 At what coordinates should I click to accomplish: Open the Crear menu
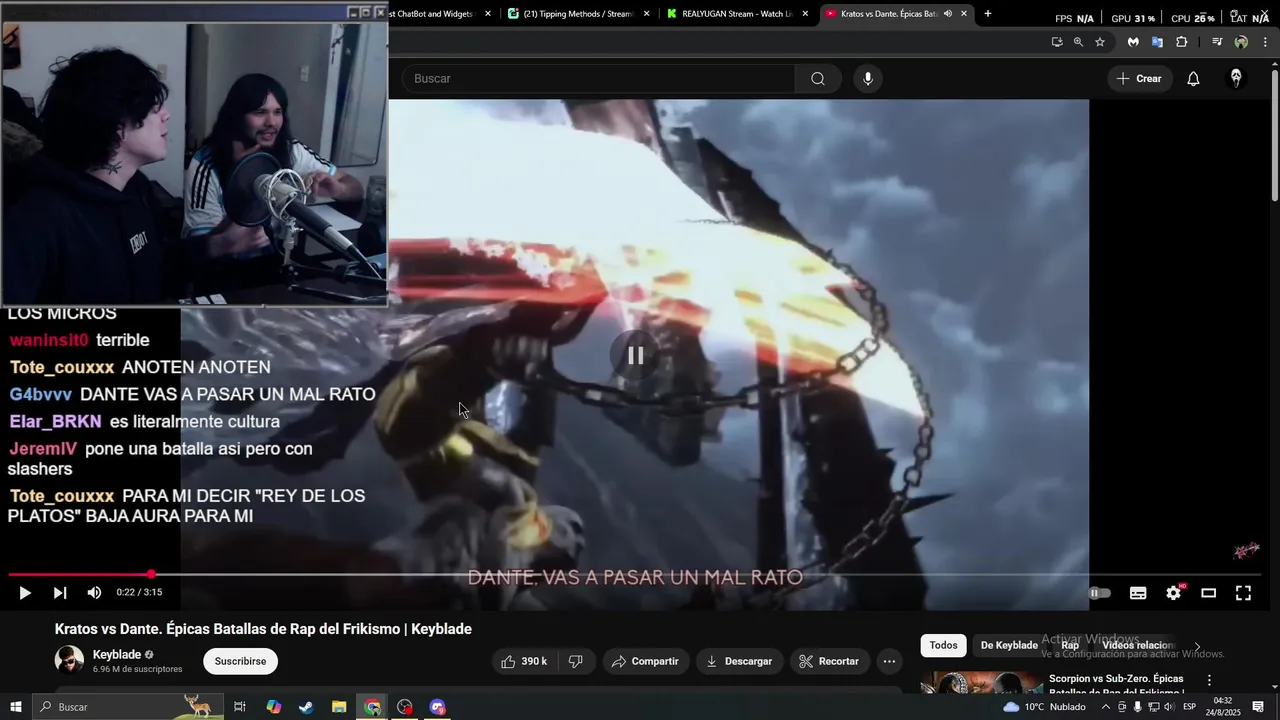pos(1139,79)
